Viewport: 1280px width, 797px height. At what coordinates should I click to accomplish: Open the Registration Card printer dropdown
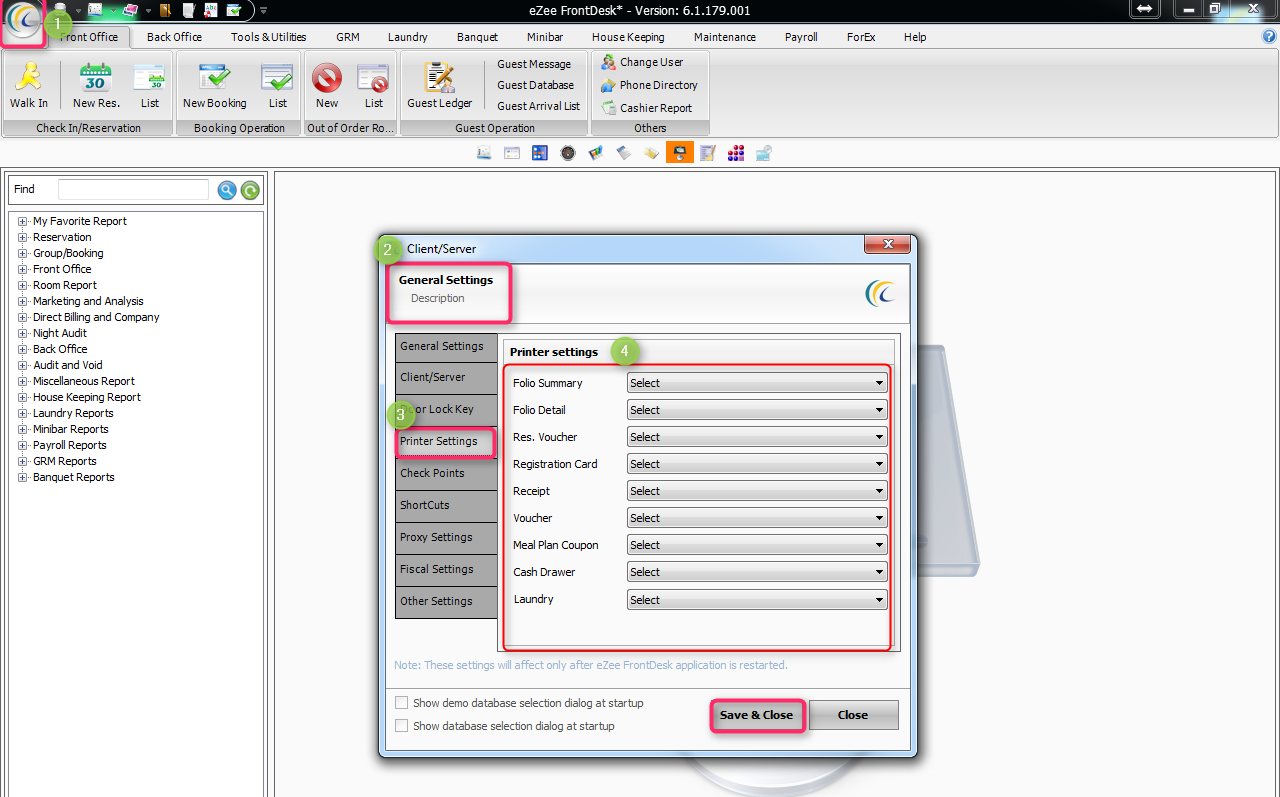click(757, 464)
